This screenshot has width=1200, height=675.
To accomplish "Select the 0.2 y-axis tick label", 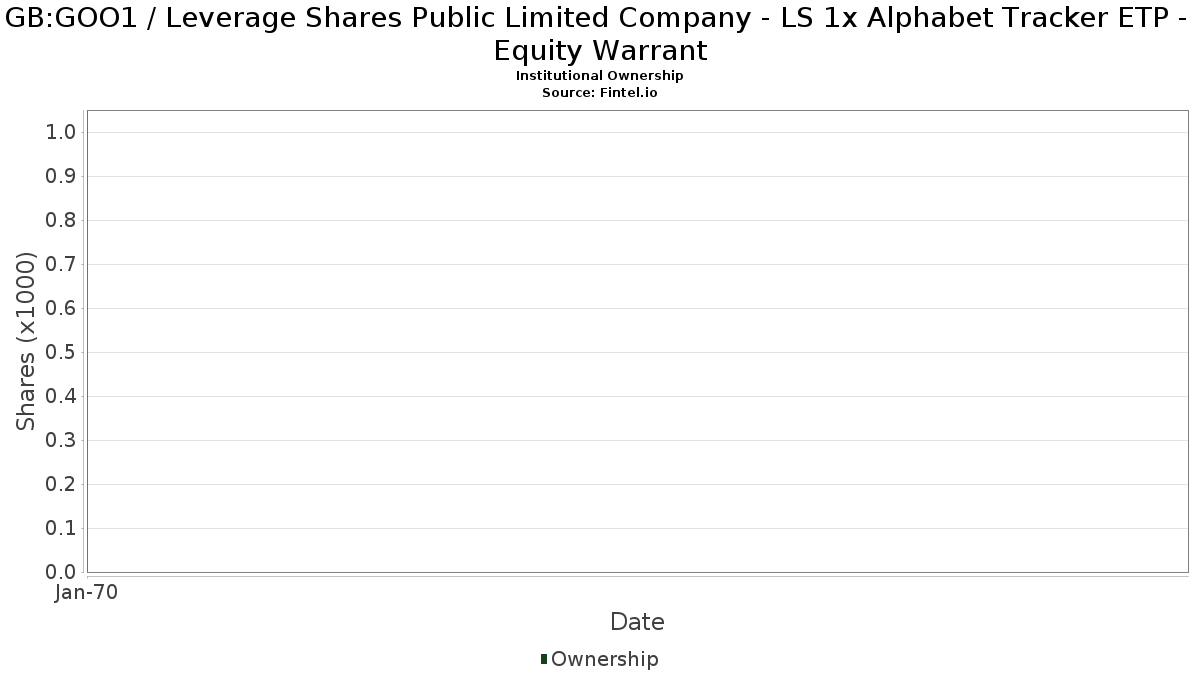I will click(62, 485).
